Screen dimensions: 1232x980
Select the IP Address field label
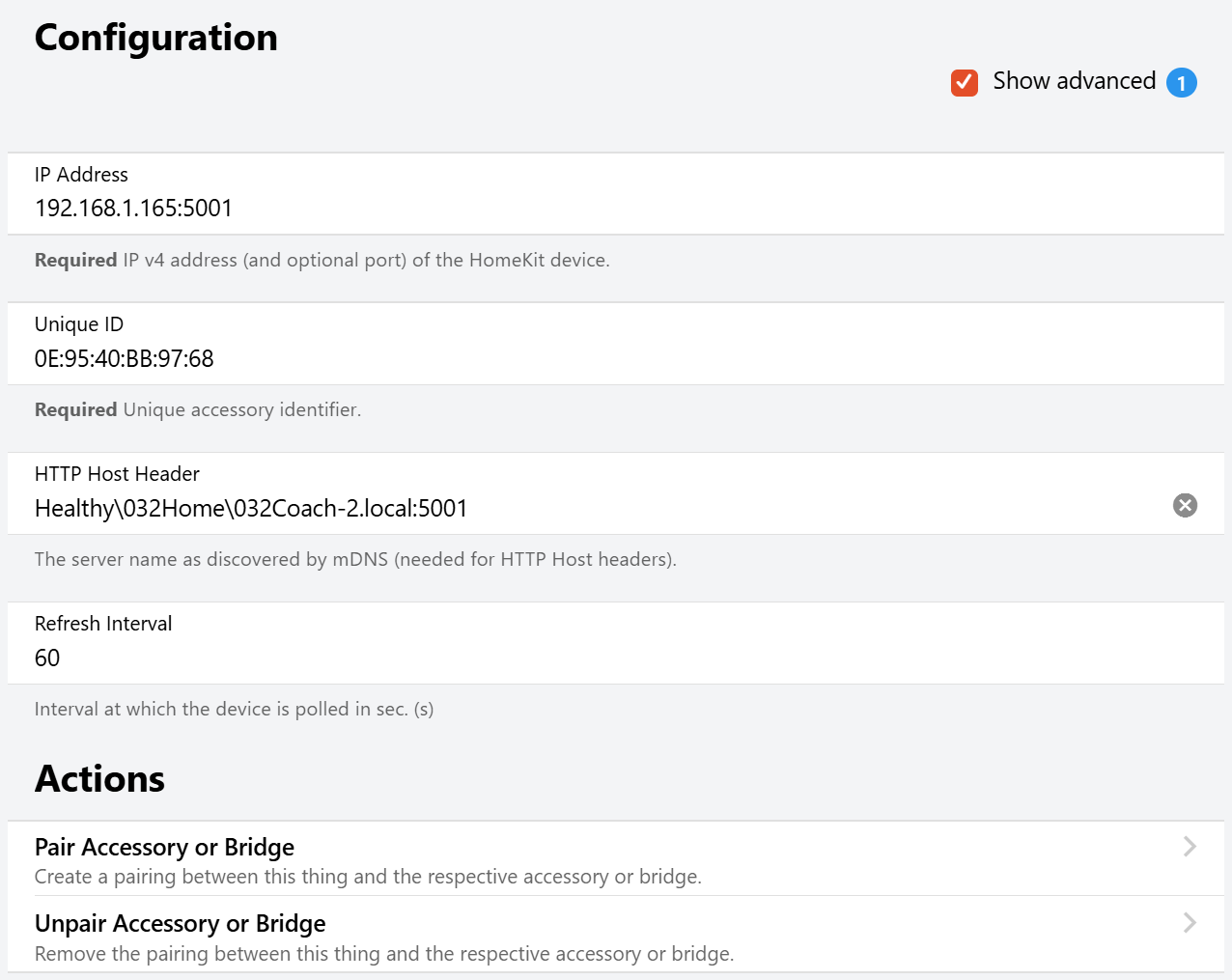tap(81, 175)
